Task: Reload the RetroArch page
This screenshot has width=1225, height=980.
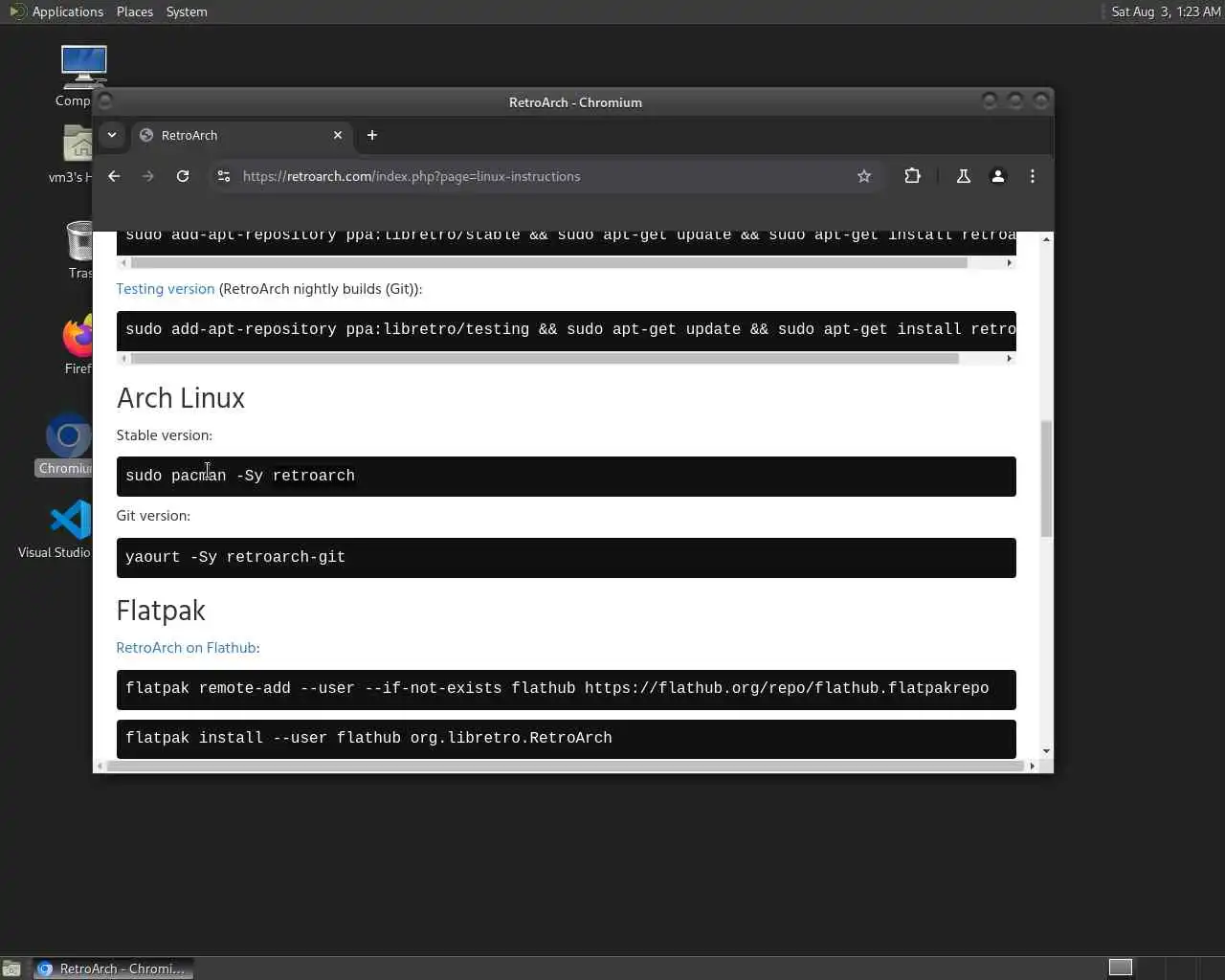Action: [183, 176]
